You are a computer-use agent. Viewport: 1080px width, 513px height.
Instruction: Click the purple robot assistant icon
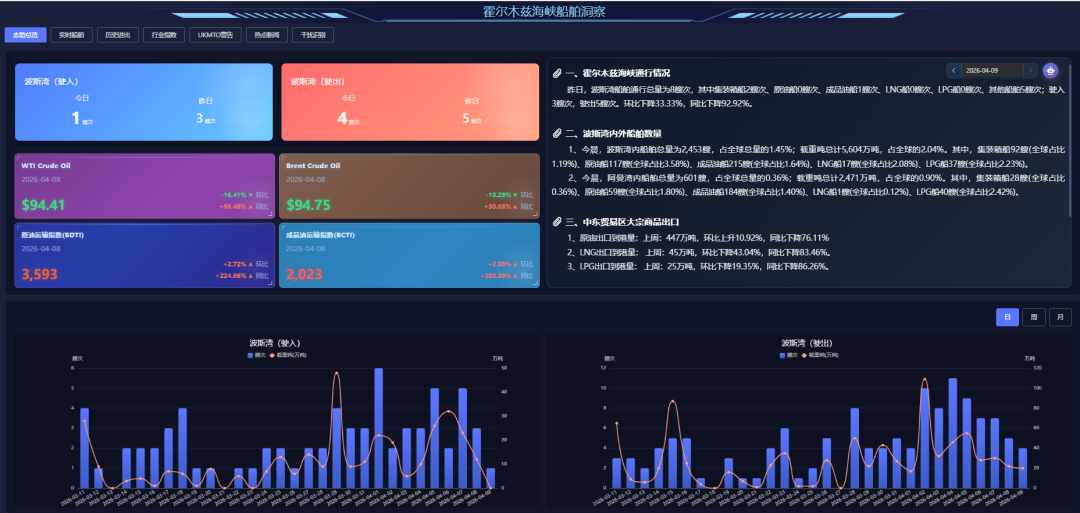click(1050, 70)
